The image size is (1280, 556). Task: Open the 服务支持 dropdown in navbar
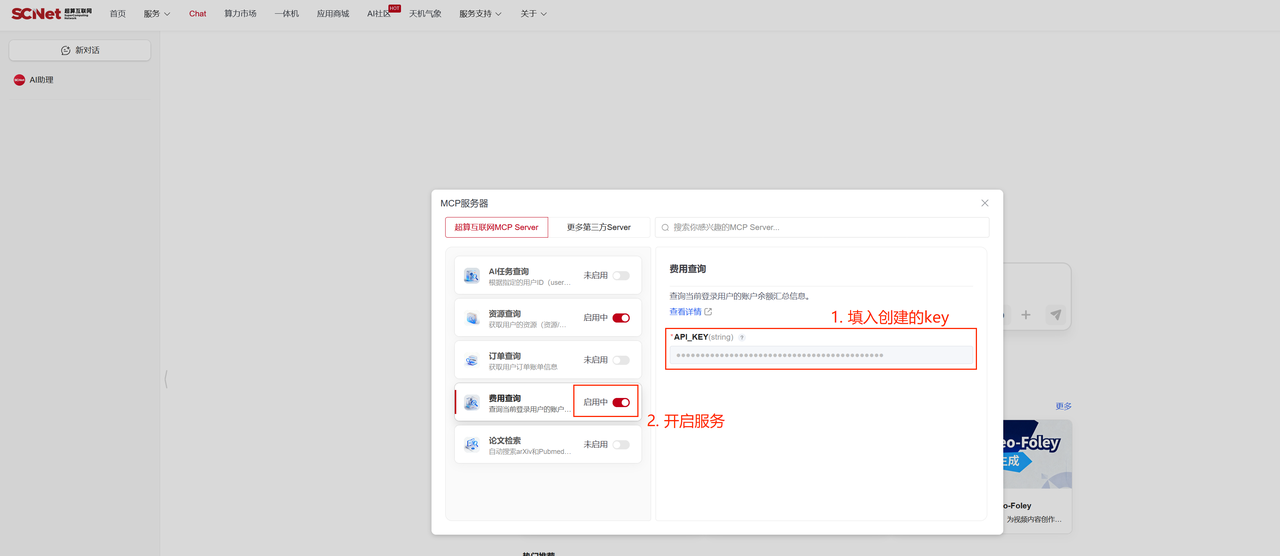point(480,14)
